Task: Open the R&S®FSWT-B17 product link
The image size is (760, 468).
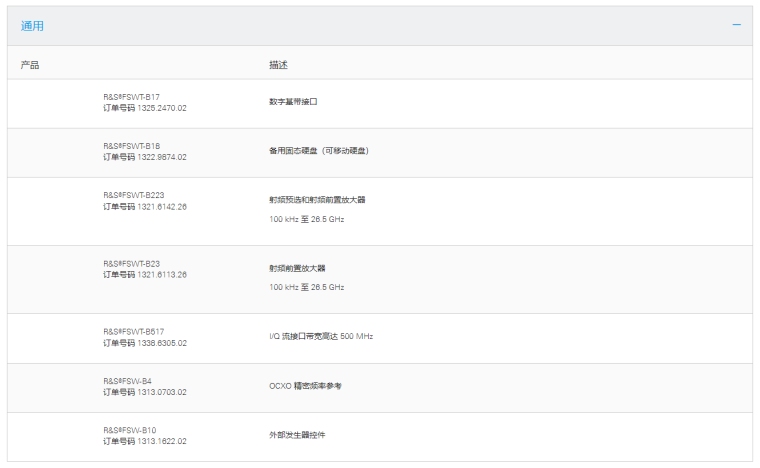Action: point(131,97)
